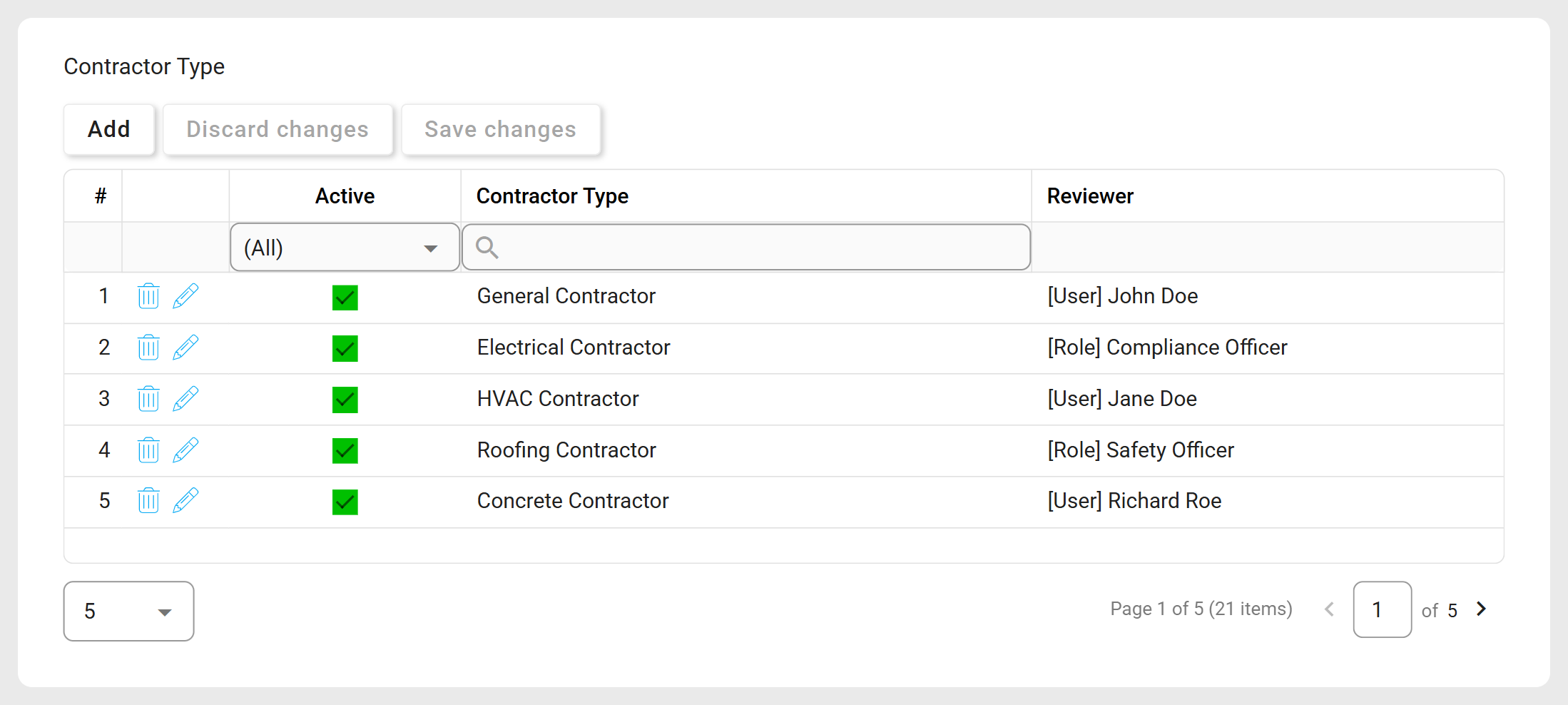Screen dimensions: 1568x705
Task: Sort by Contractor Type column header
Action: [552, 196]
